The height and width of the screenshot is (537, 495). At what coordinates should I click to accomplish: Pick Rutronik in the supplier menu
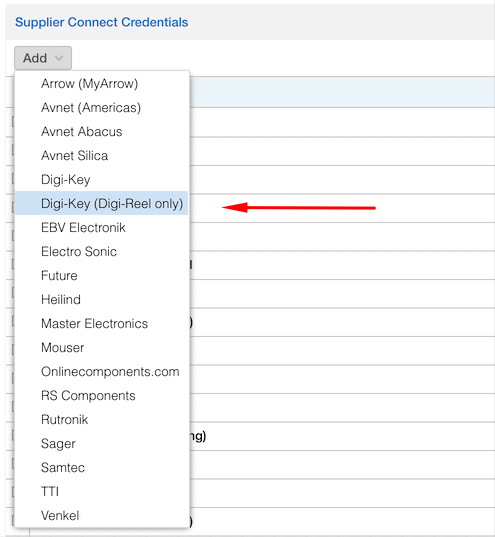click(101, 420)
